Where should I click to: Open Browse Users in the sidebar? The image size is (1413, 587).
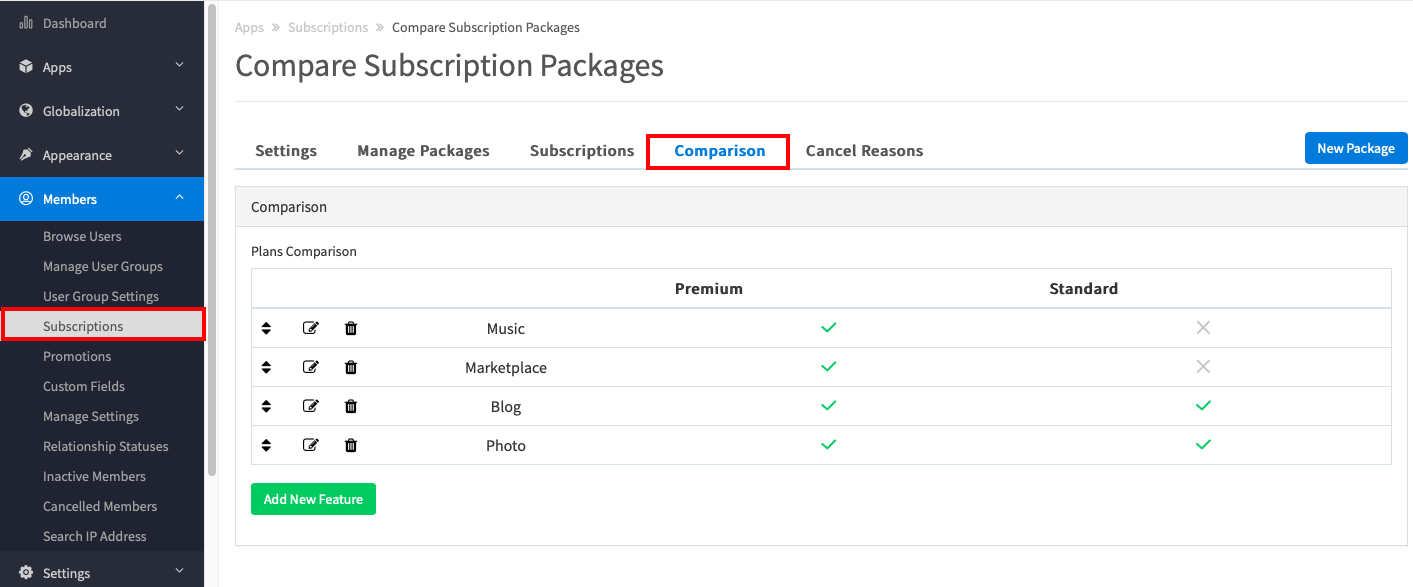(82, 236)
